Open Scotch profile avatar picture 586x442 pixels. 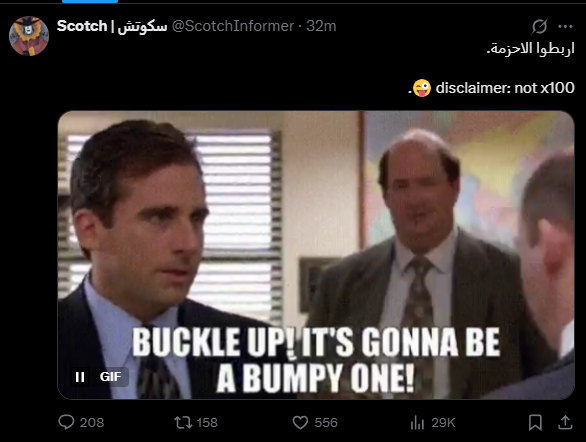pos(29,36)
